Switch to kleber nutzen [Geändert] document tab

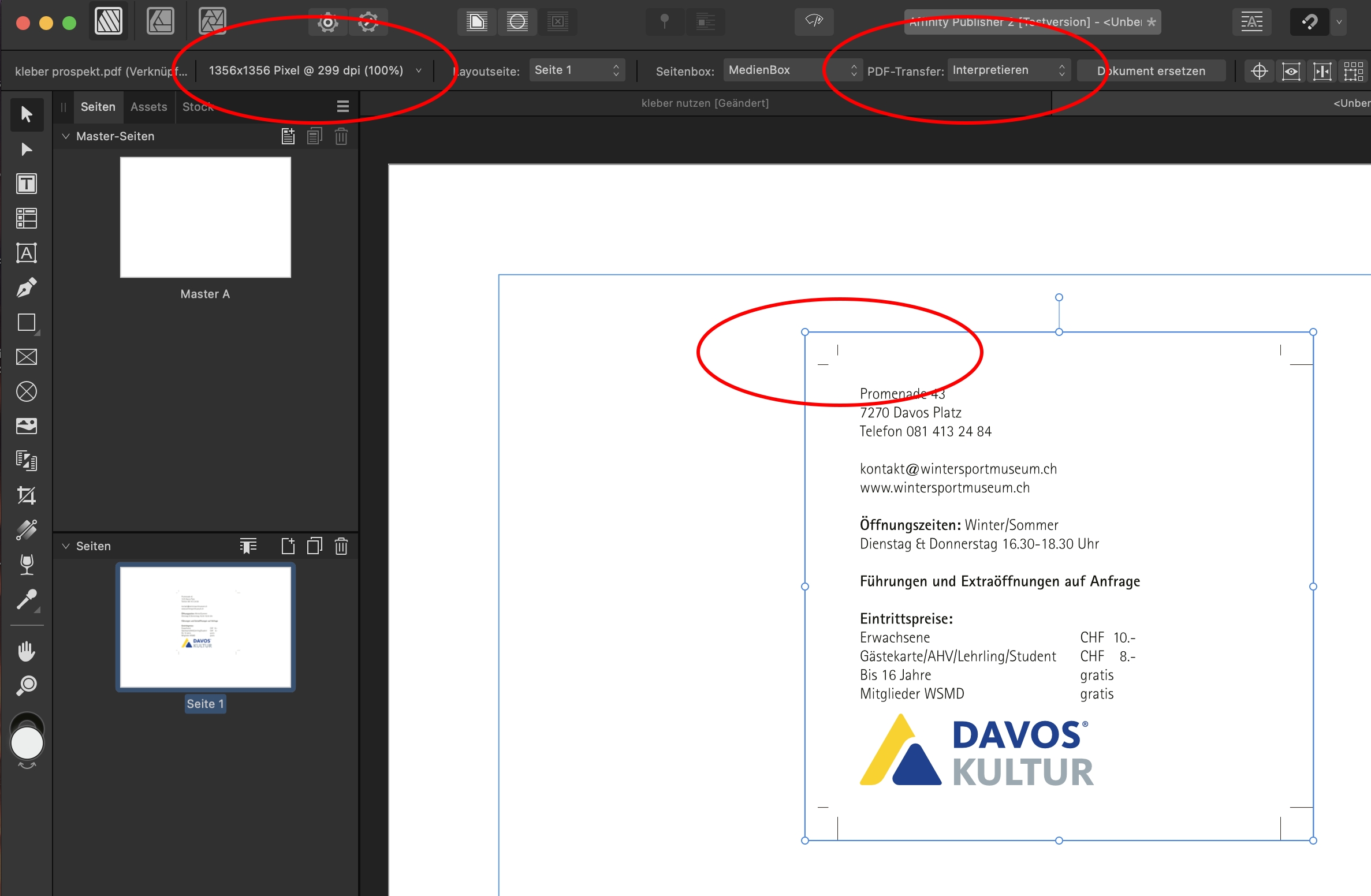pyautogui.click(x=705, y=103)
